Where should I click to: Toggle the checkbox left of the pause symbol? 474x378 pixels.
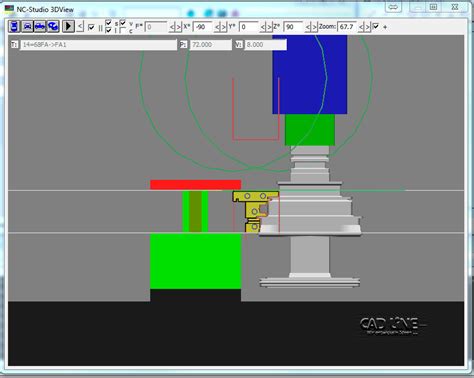(91, 27)
